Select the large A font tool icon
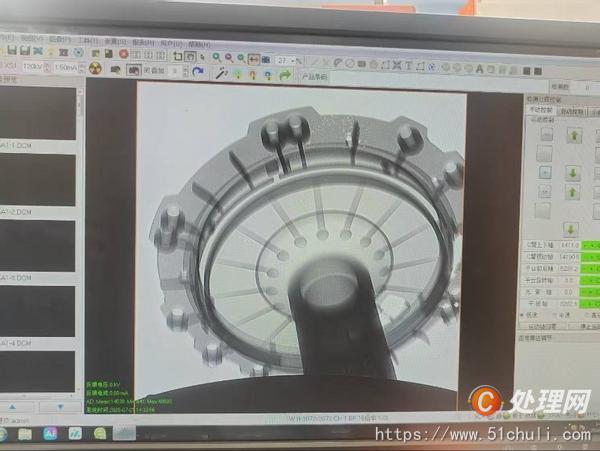Screen dimensions: 600x451 pyautogui.click(x=479, y=69)
